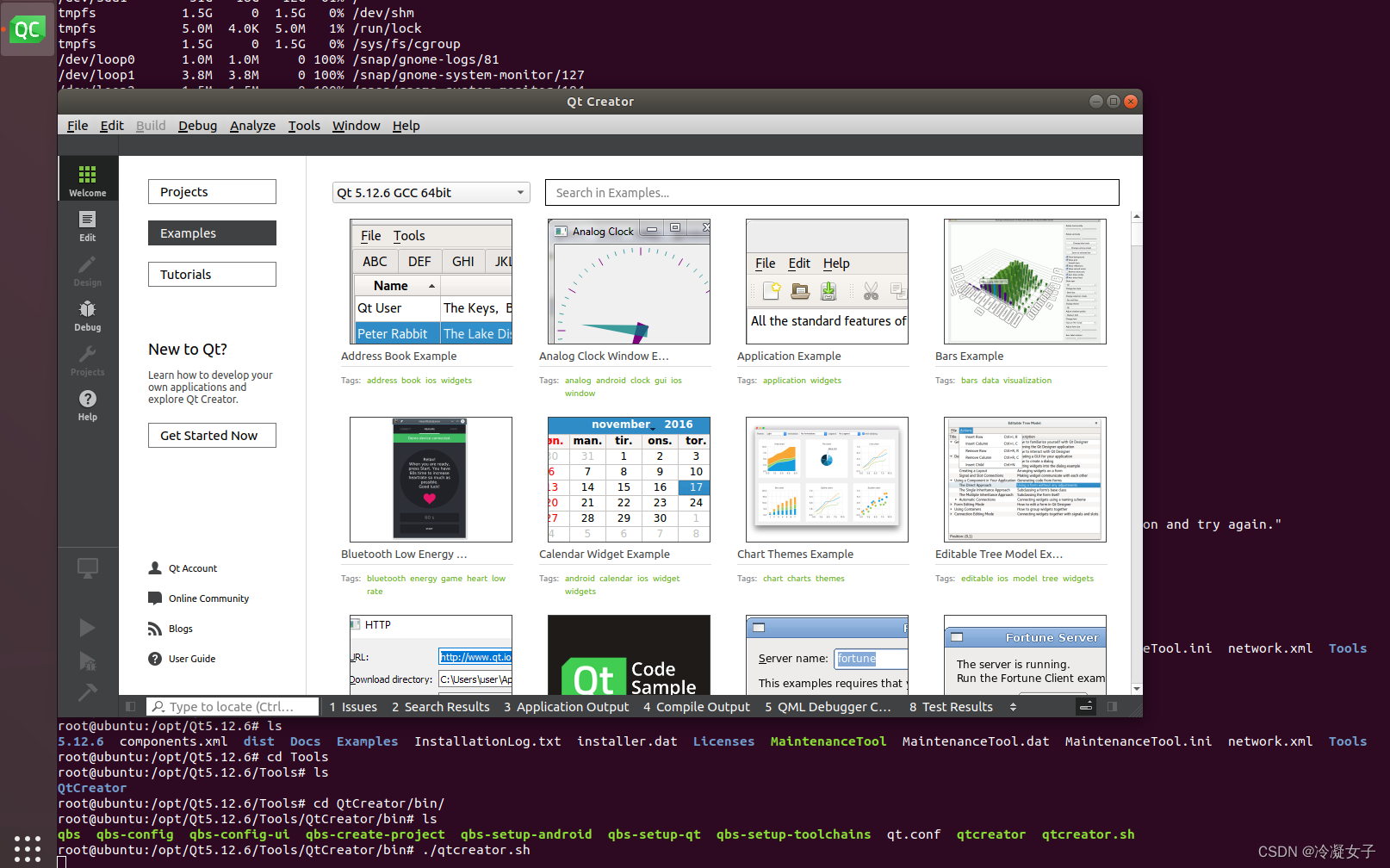Open Analog Clock Window Example thumbnail
This screenshot has width=1390, height=868.
[629, 282]
